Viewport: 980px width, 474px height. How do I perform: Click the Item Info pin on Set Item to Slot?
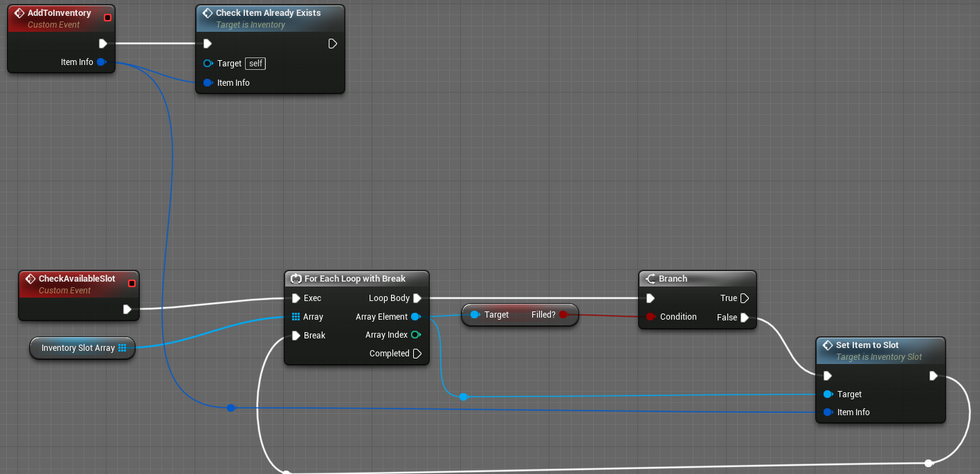(x=828, y=412)
